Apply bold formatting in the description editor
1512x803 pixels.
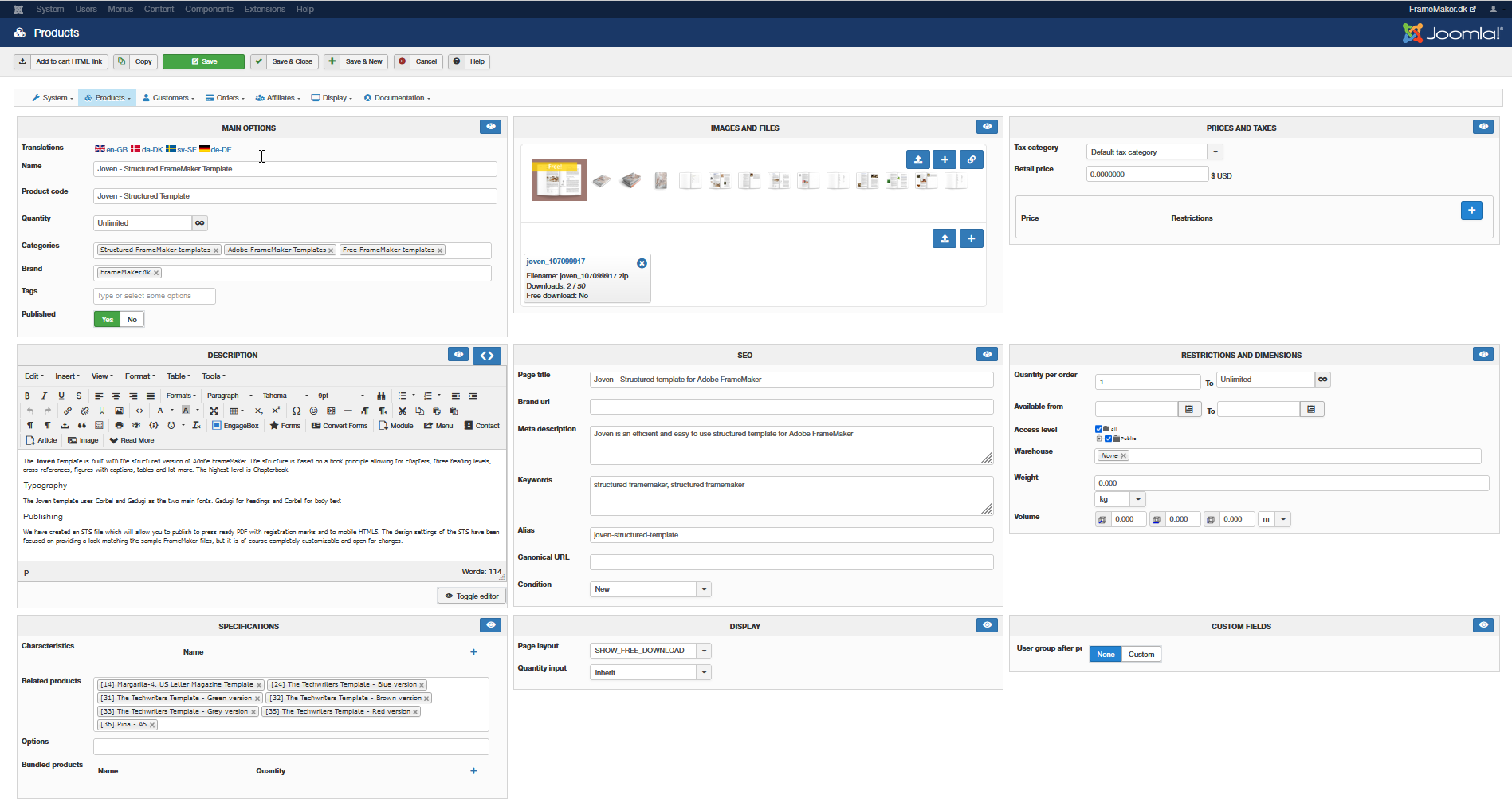point(27,396)
